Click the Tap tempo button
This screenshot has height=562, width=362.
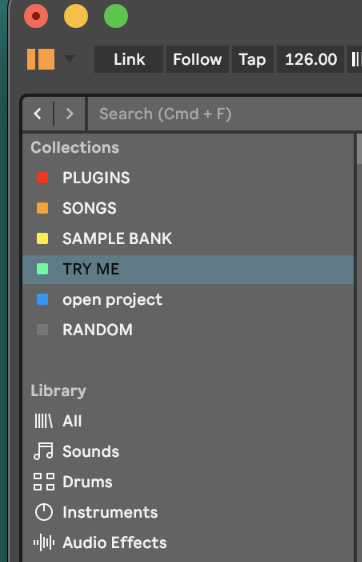(253, 59)
